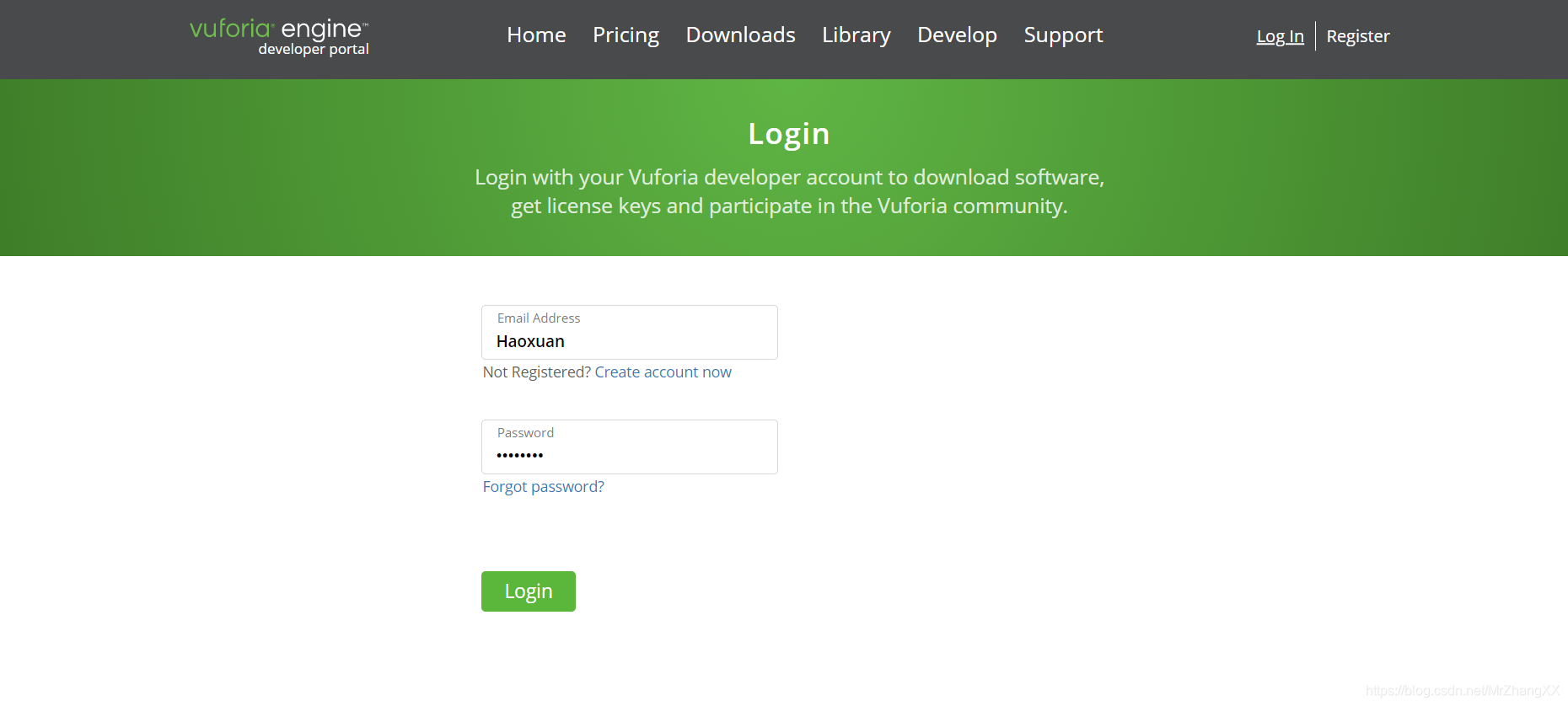Go to the Pricing page
This screenshot has height=706, width=1568.
[626, 35]
